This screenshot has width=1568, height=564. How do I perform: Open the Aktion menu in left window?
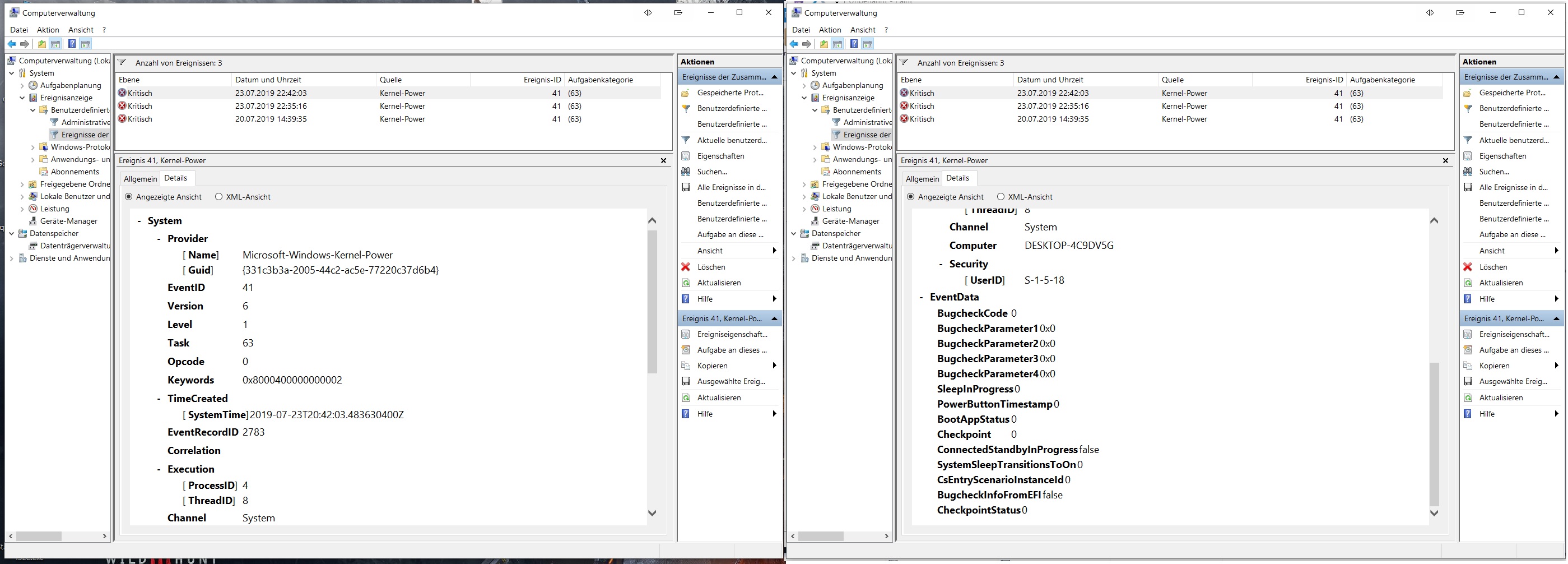(x=48, y=30)
